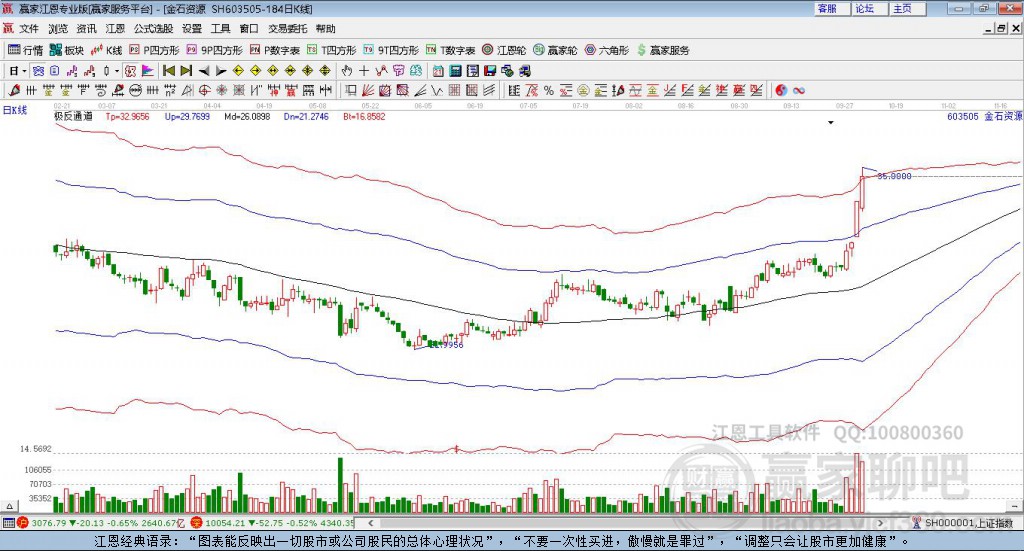This screenshot has width=1024, height=551.
Task: Click SH000001 上证指数 in status bar
Action: (x=968, y=523)
